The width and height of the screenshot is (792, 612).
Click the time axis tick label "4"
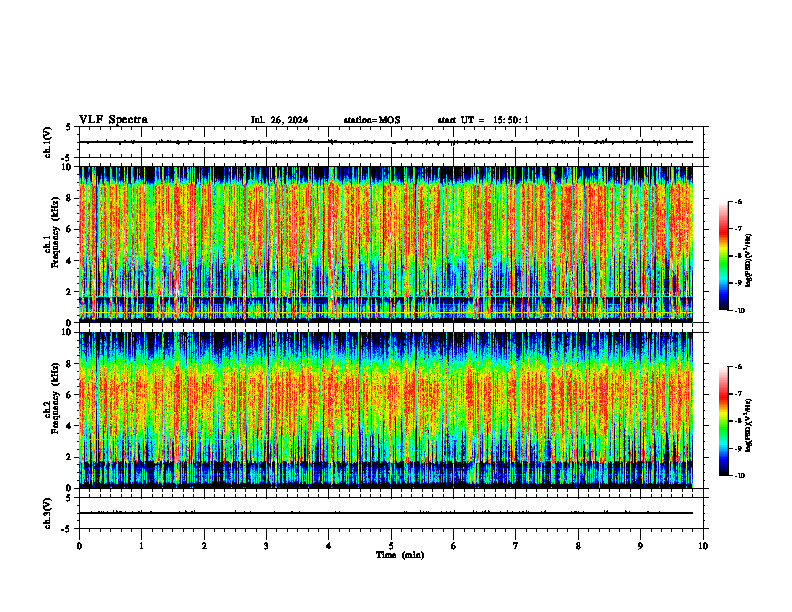(x=329, y=546)
